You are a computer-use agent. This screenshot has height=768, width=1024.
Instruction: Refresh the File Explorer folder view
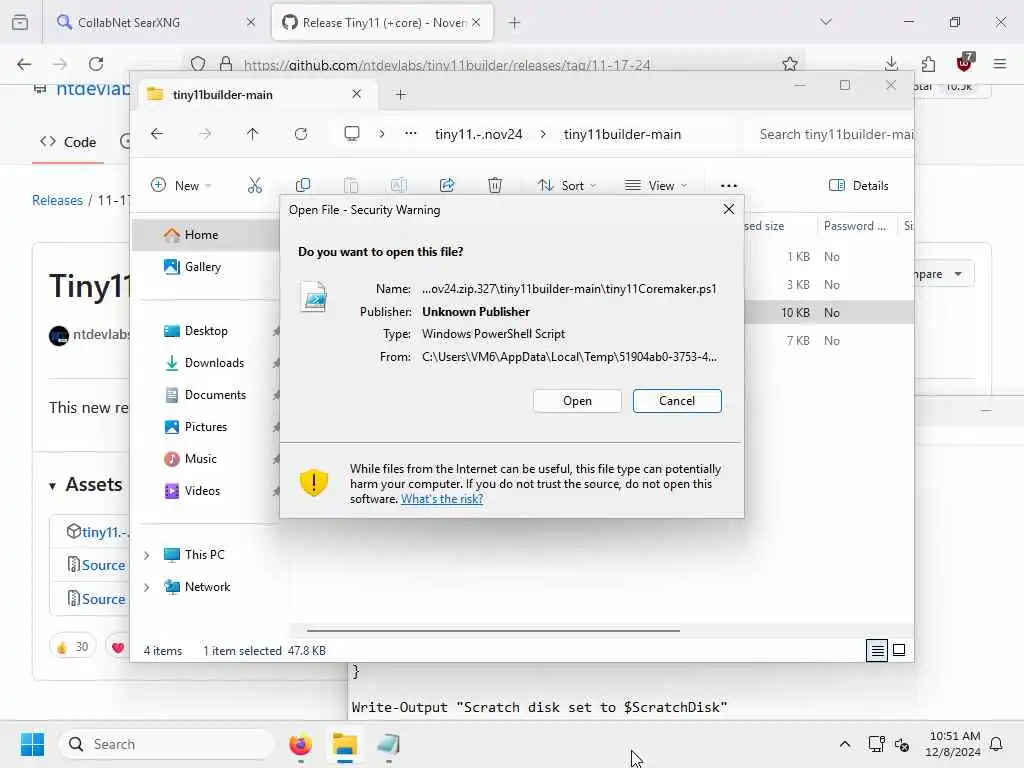[x=300, y=134]
